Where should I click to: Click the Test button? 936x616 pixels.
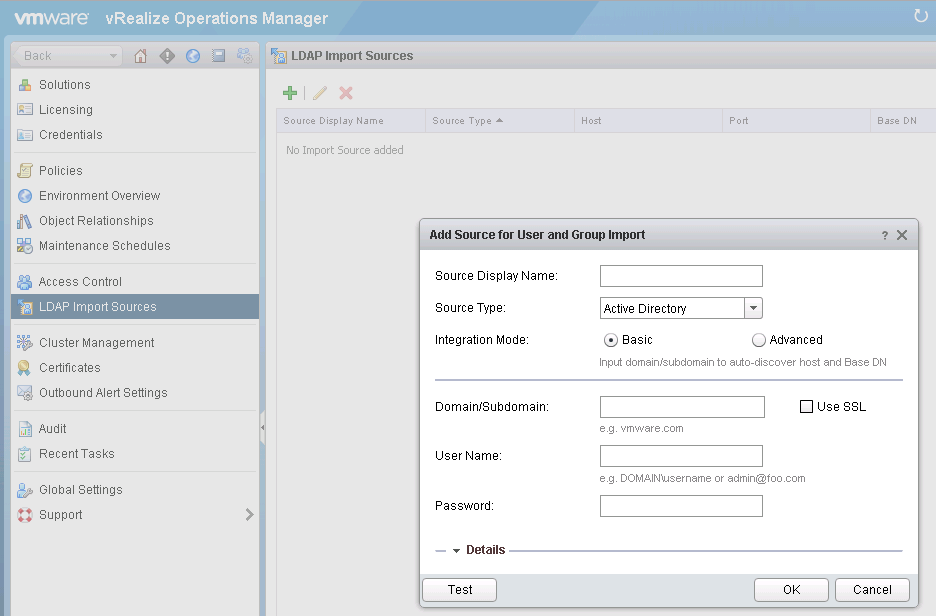pyautogui.click(x=460, y=590)
